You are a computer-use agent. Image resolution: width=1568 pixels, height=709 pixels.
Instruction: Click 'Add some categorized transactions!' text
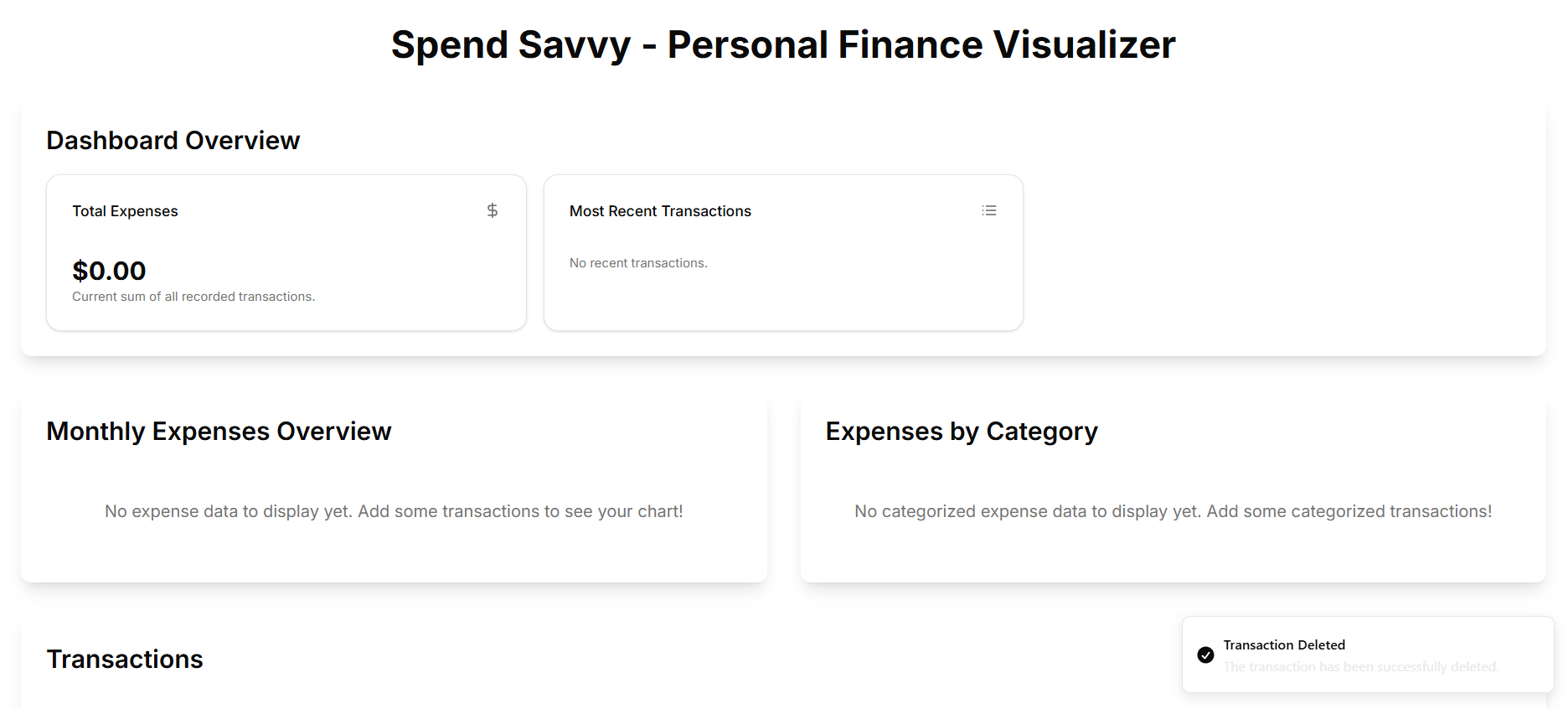[1349, 511]
